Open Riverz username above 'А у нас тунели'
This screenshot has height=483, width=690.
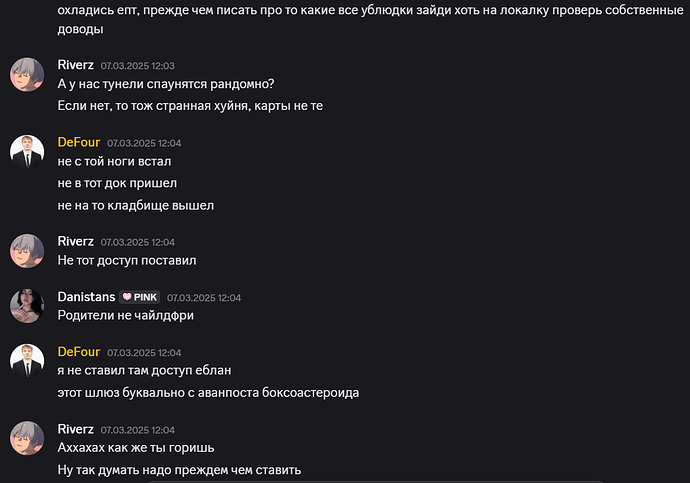pos(76,65)
